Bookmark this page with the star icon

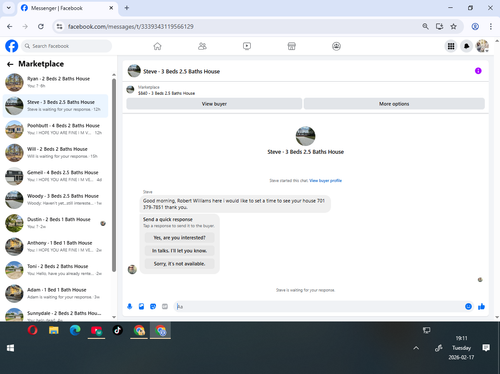pyautogui.click(x=453, y=26)
